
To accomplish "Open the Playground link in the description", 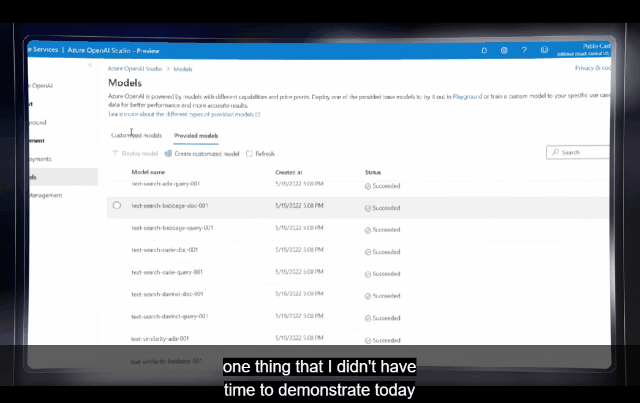I will (x=467, y=97).
